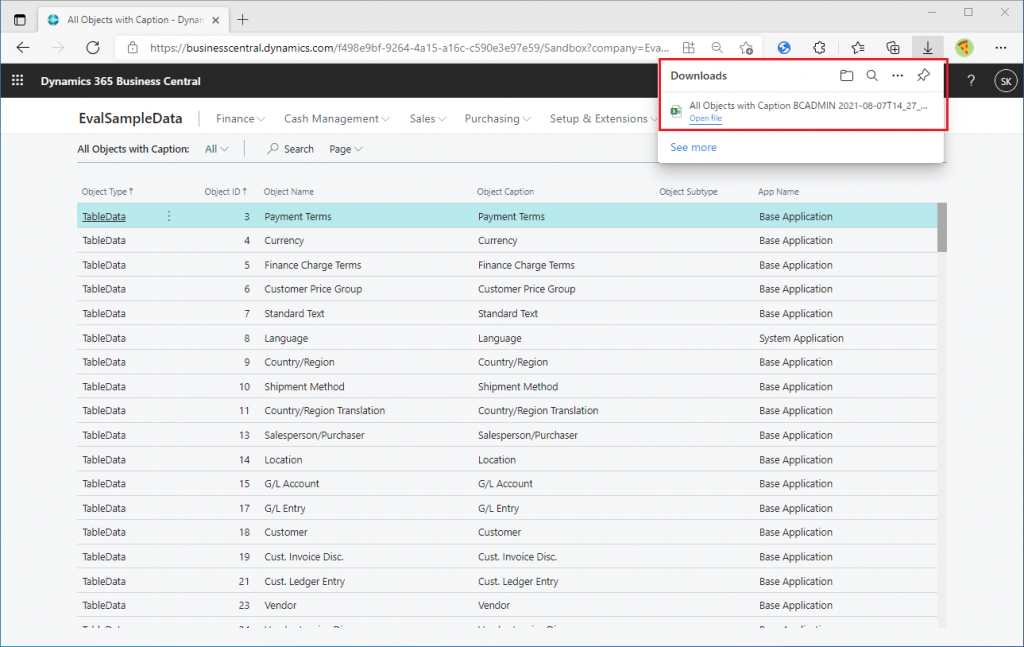Select Salesperson/Purchaser object name cell

[314, 435]
